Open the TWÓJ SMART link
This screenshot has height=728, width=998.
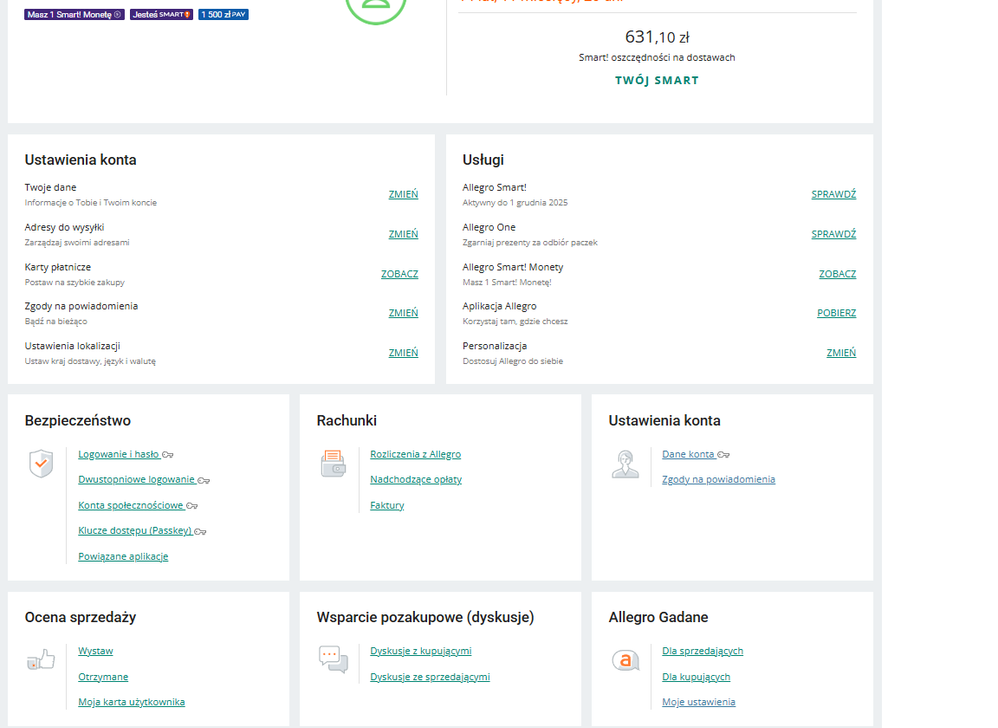[657, 80]
